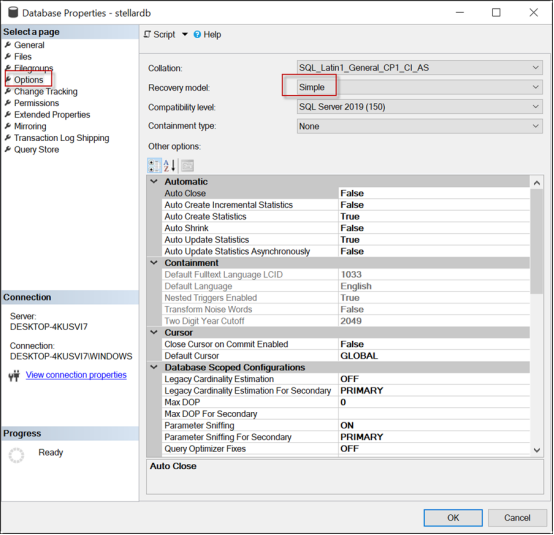Image resolution: width=554 pixels, height=535 pixels.
Task: Click the database icon in title bar
Action: point(13,12)
